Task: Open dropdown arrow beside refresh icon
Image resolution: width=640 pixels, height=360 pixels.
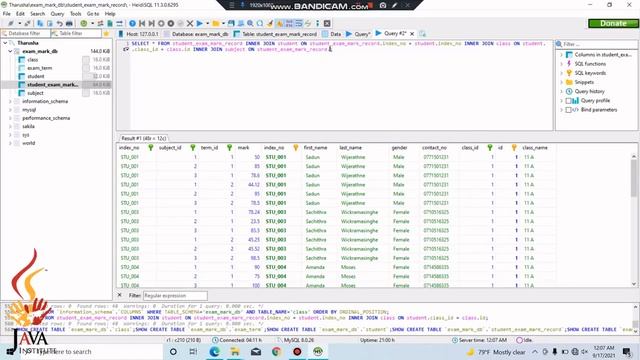Action: pos(92,24)
